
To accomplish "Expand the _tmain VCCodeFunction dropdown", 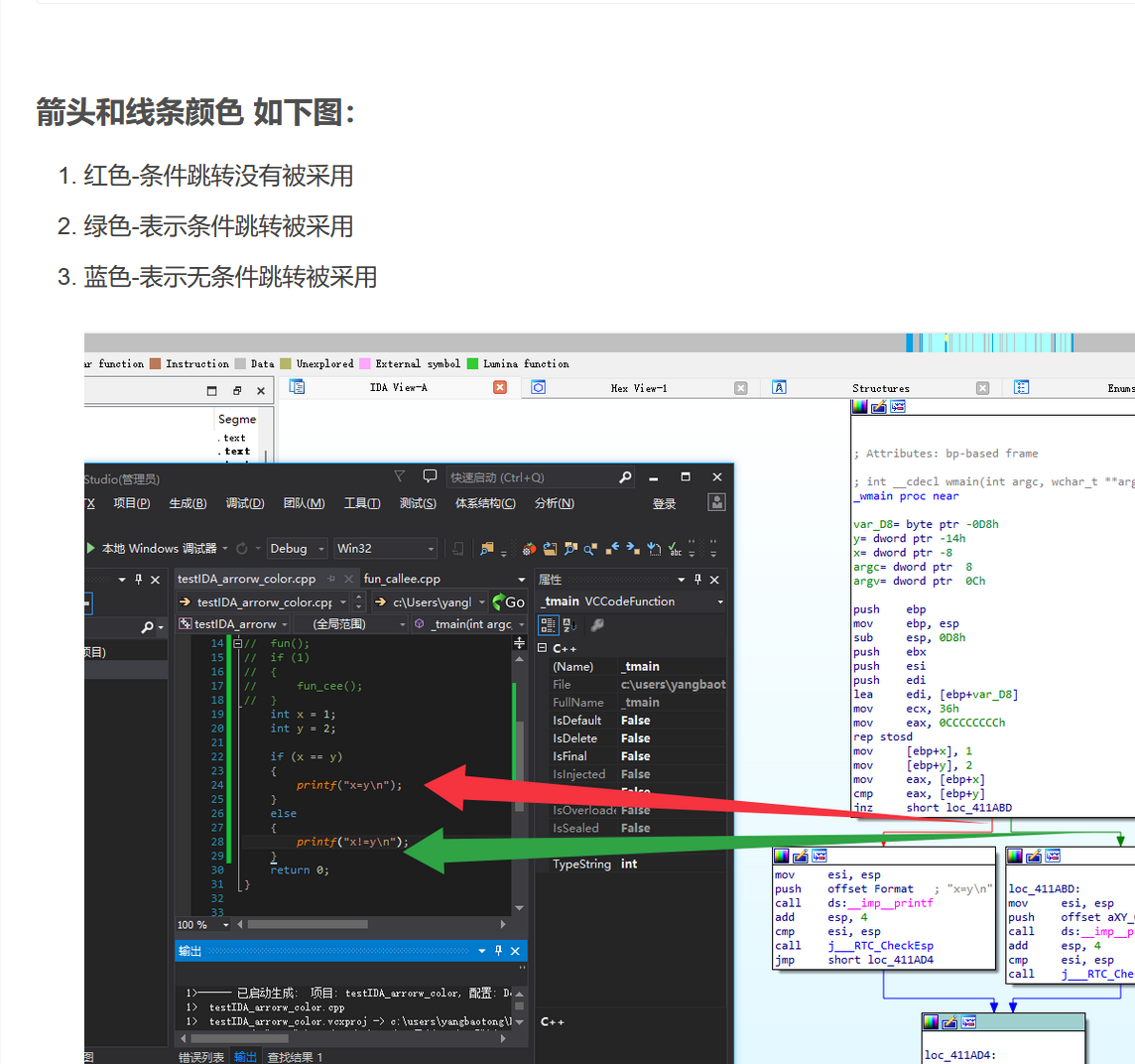I will (720, 601).
